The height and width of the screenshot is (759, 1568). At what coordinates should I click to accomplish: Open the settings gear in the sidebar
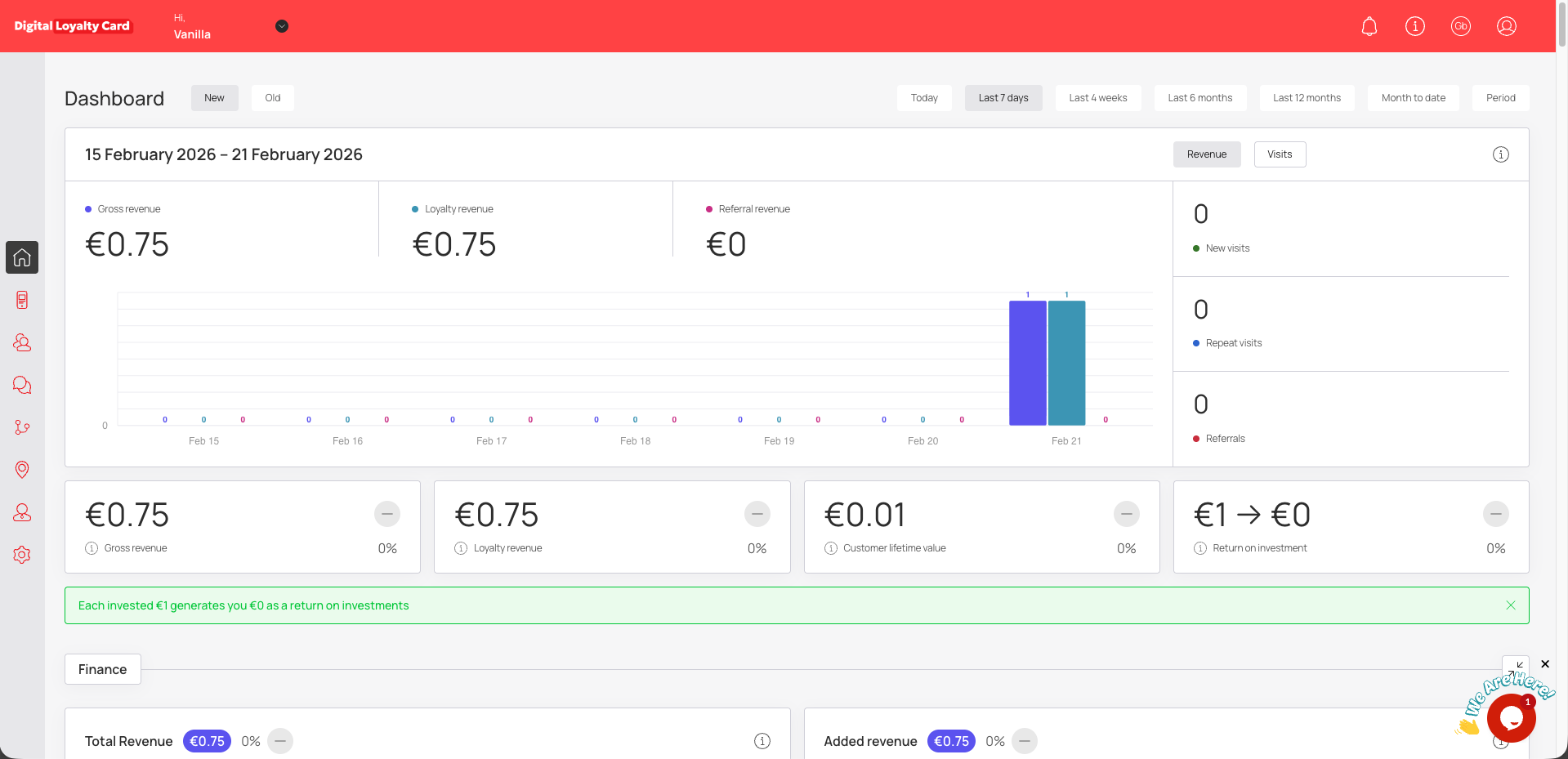click(x=21, y=555)
